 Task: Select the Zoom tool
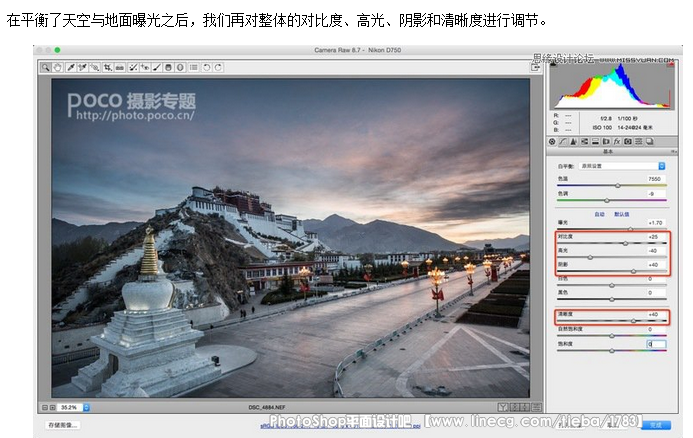[x=45, y=67]
